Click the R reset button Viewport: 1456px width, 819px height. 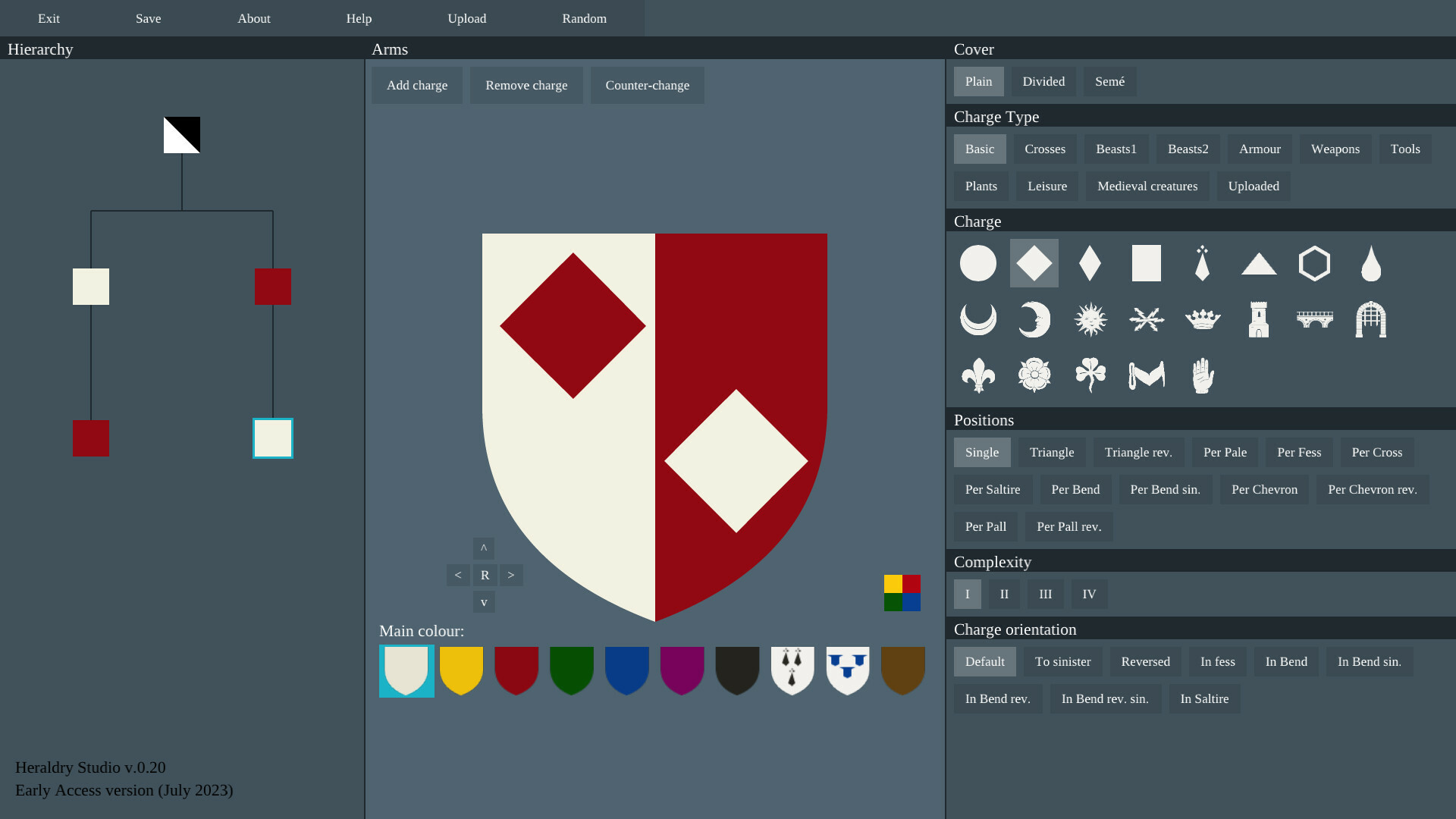tap(485, 576)
